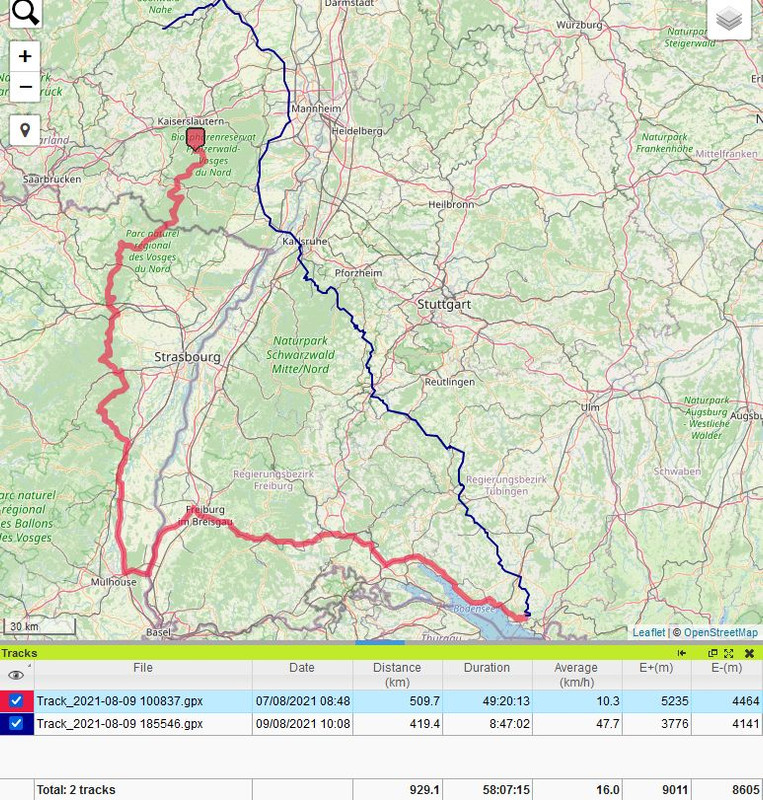Click the Stuttgart city label on map

[x=444, y=305]
